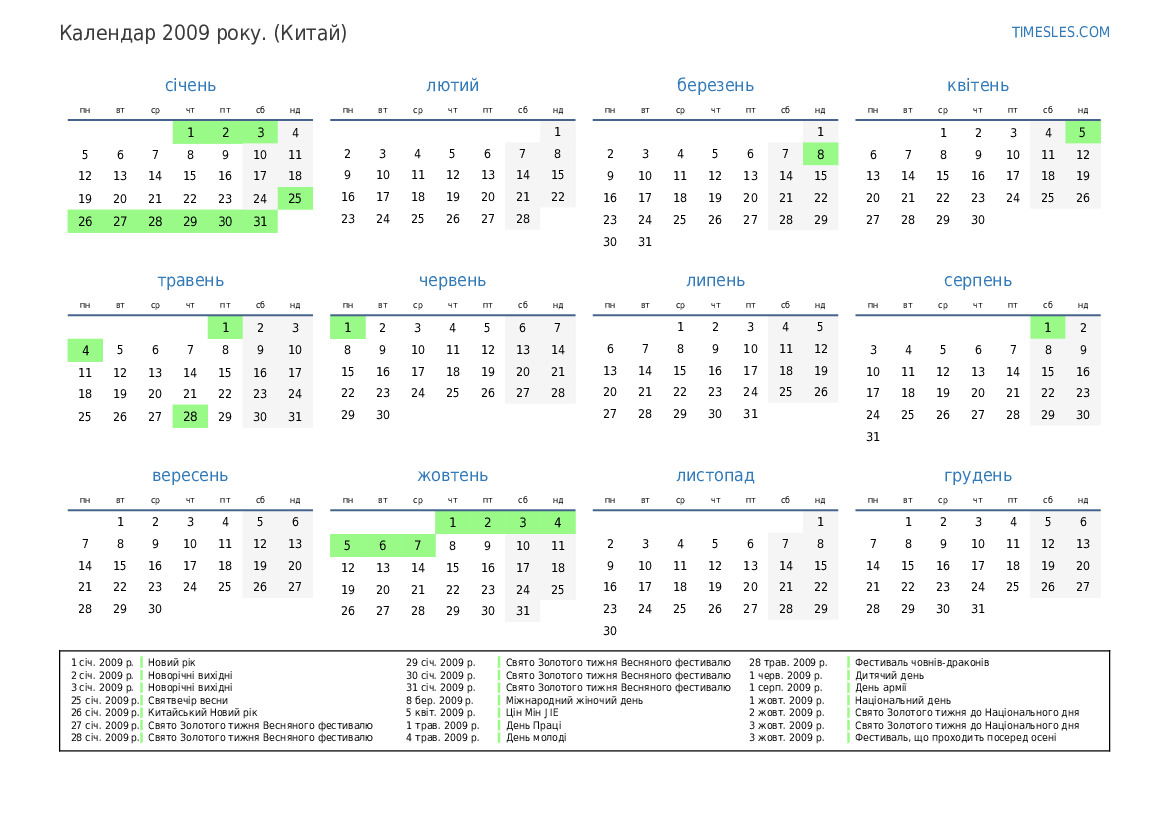
Task: Click the Календар 2009 року page title
Action: tap(203, 33)
